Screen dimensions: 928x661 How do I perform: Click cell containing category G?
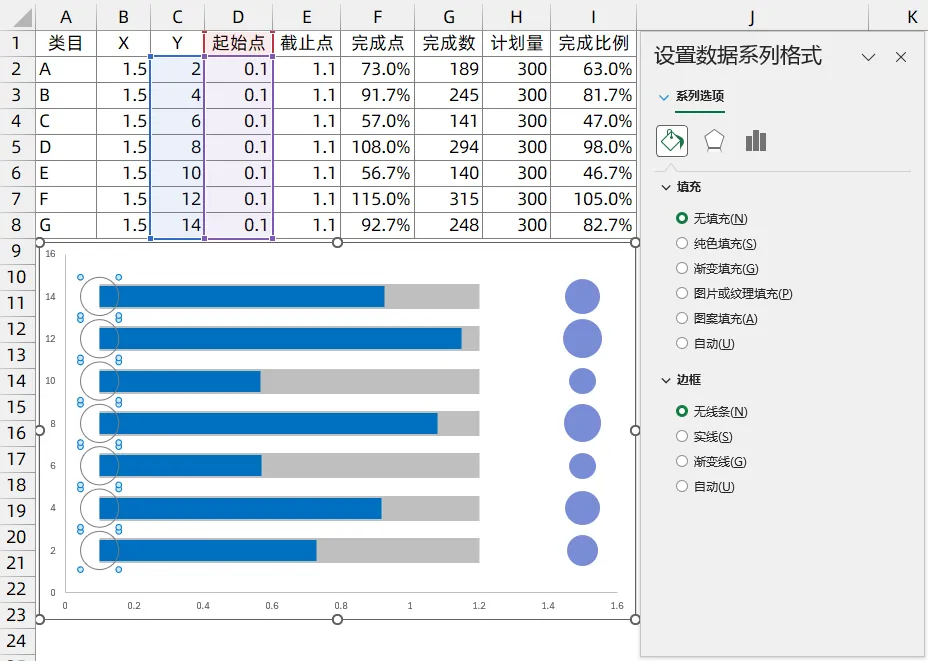point(66,225)
